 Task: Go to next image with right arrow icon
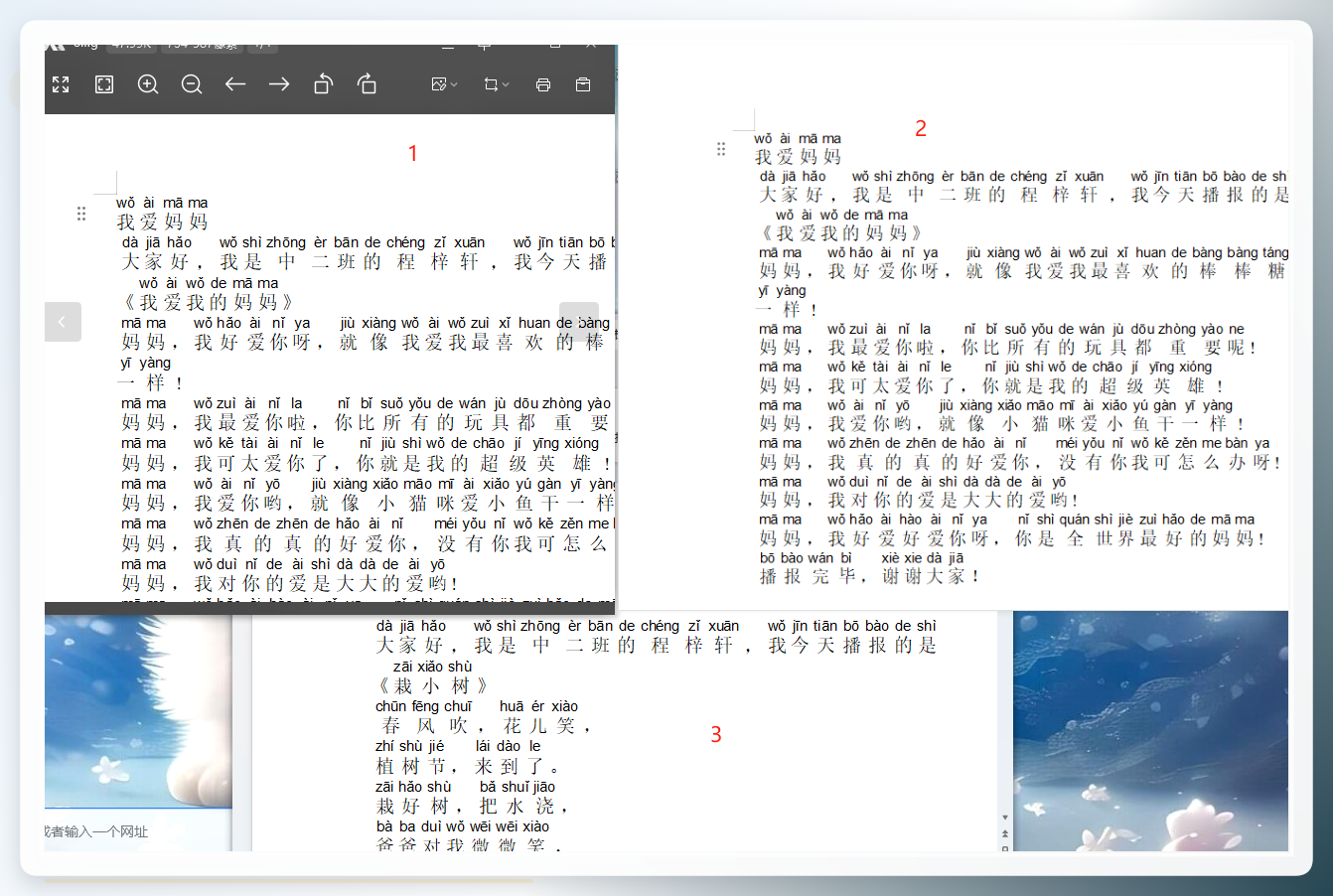coord(279,84)
